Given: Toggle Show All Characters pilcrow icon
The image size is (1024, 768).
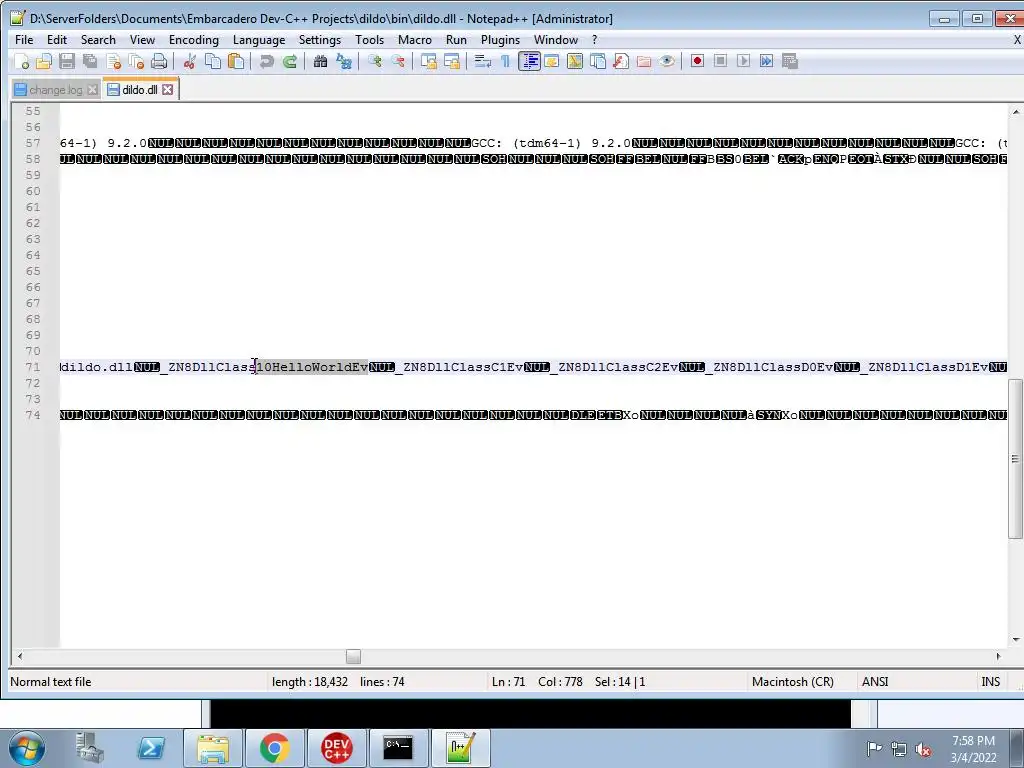Looking at the screenshot, I should point(505,61).
